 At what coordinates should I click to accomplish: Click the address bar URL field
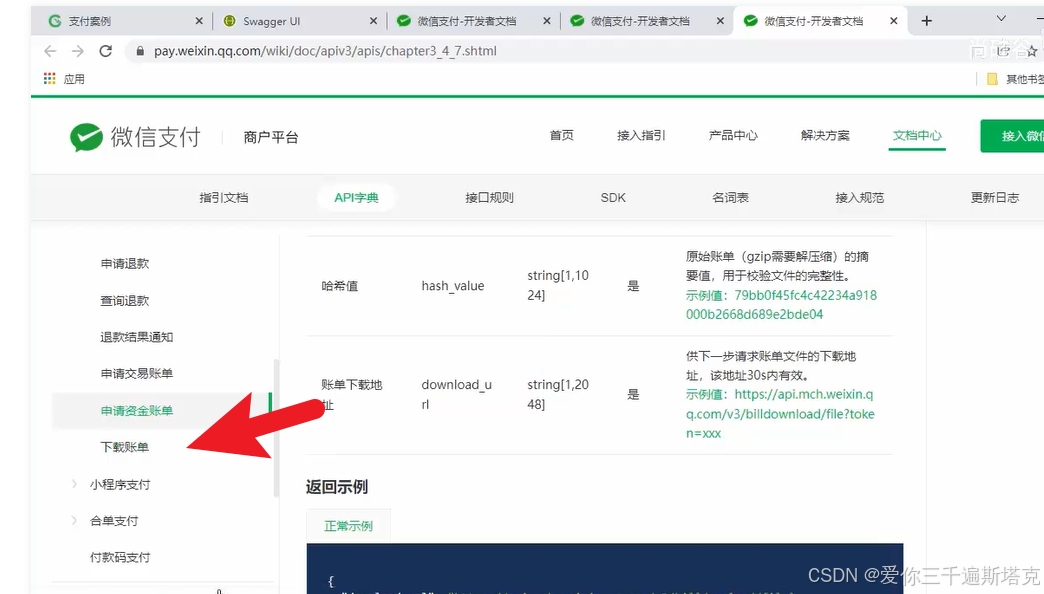pyautogui.click(x=546, y=51)
